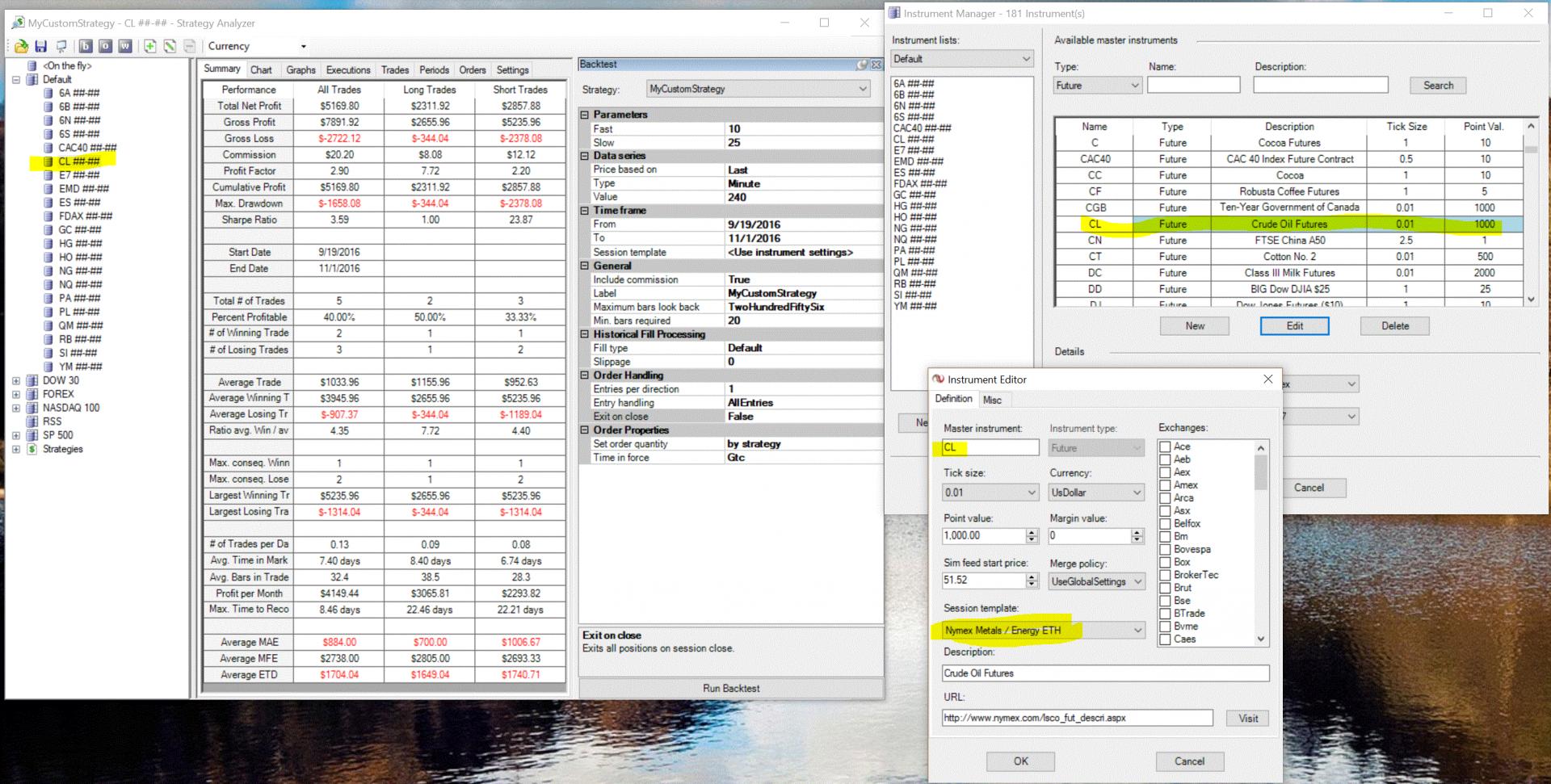Check the Ace exchange checkbox
Screen dimensions: 1551x784
tap(1165, 447)
